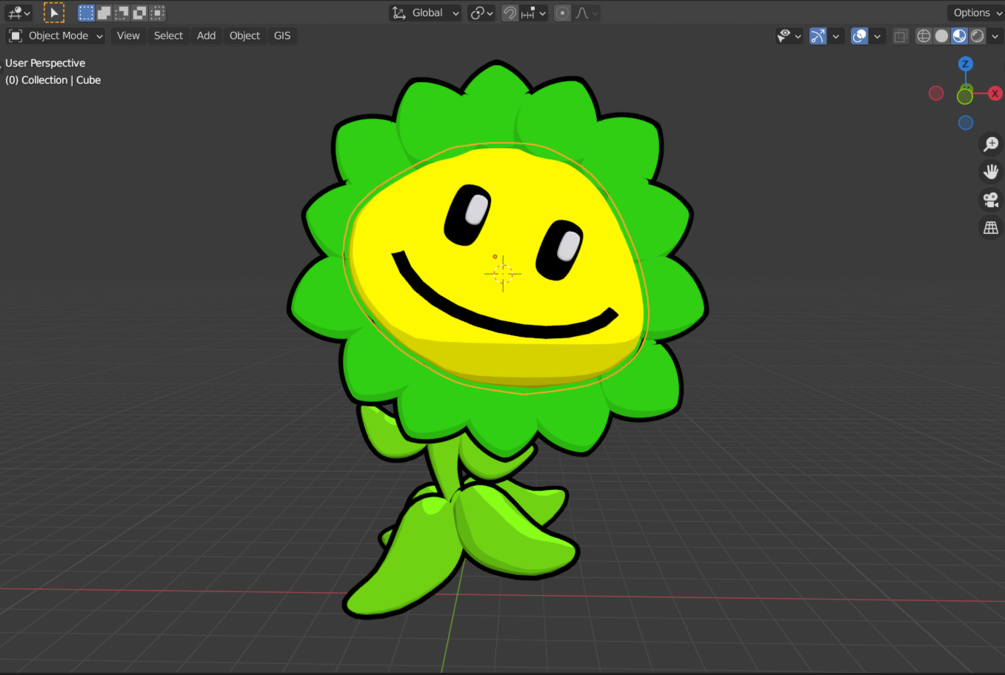Switch to Wireframe viewport shading
Screen dimensions: 1005x675
(924, 37)
